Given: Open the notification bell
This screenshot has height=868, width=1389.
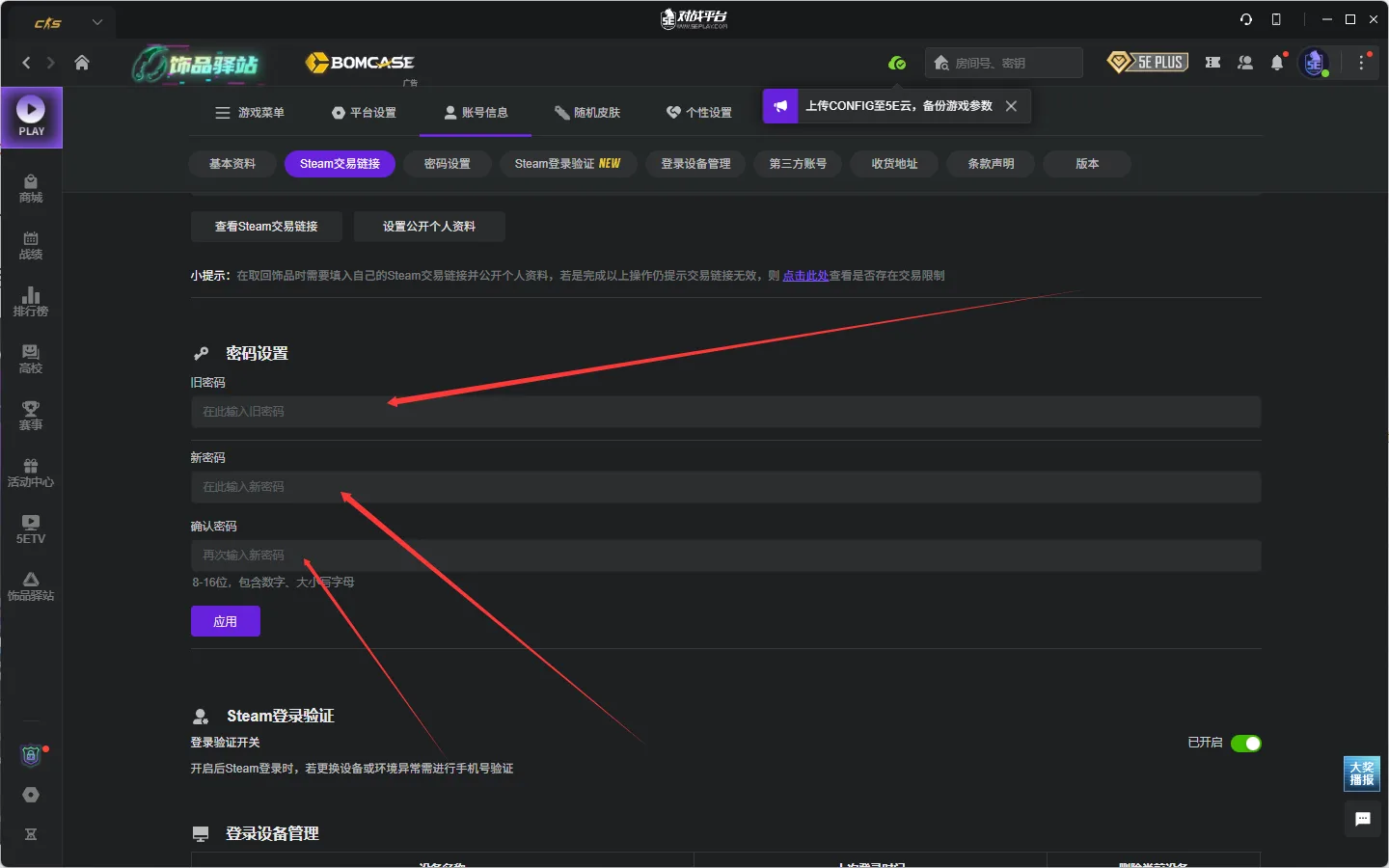Looking at the screenshot, I should [x=1277, y=63].
